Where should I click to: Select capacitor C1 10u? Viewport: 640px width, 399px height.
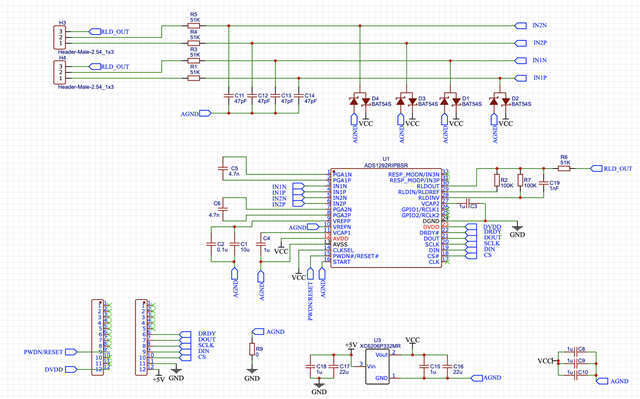(x=234, y=244)
